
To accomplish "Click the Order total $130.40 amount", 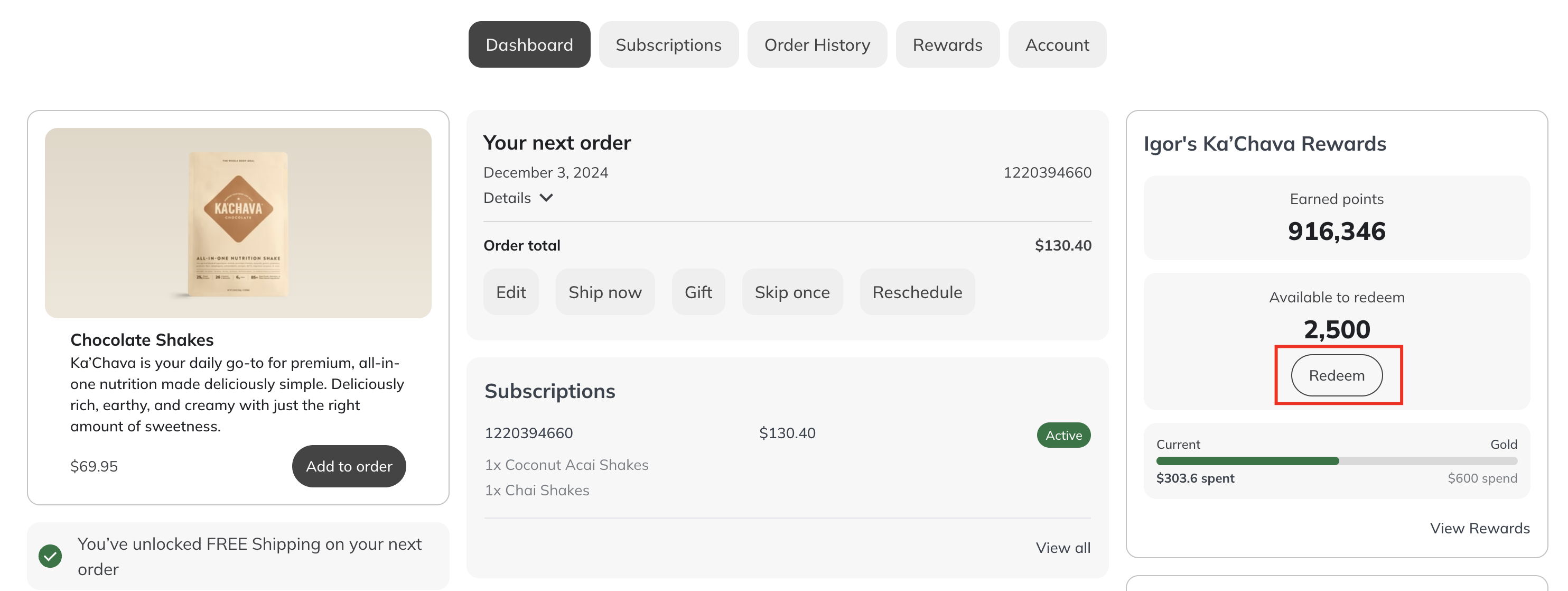I will click(1063, 245).
